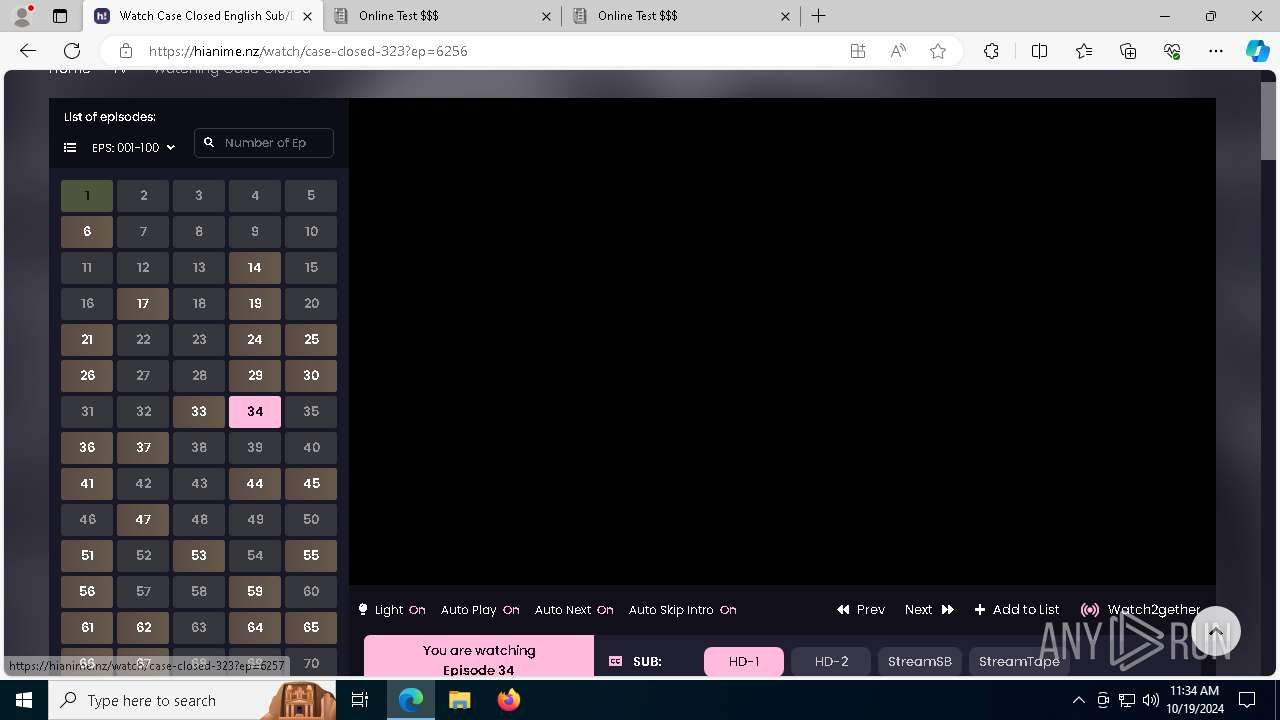Viewport: 1280px width, 720px height.
Task: Open browser Collections
Action: tap(1128, 51)
